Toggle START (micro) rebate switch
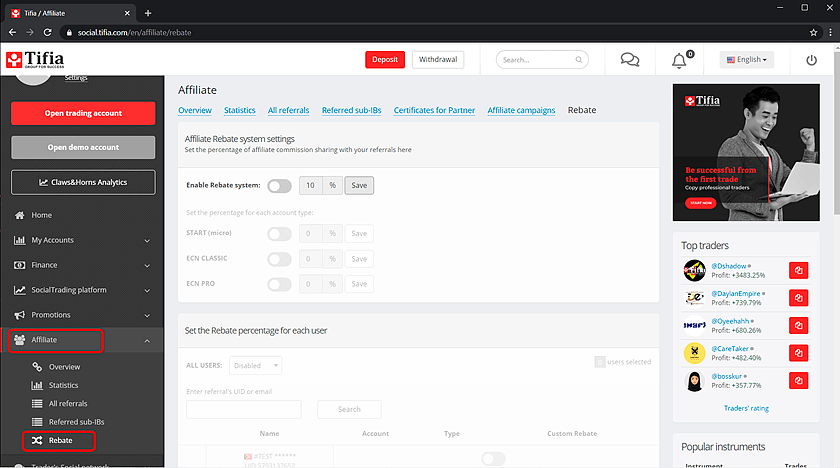This screenshot has height=468, width=840. pos(279,233)
